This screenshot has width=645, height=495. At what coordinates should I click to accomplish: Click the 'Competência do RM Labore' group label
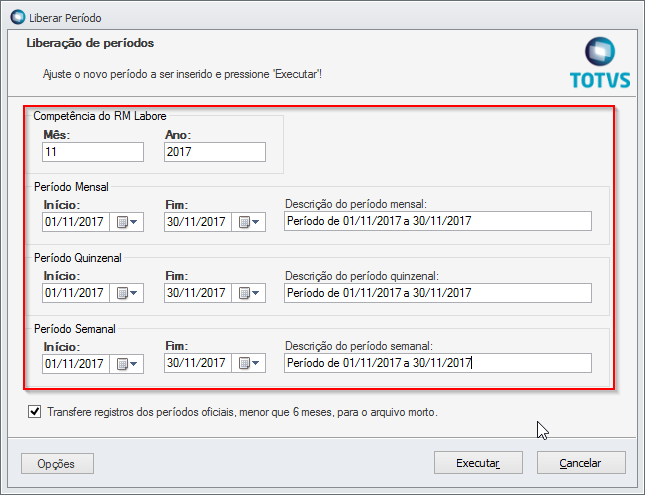(x=100, y=116)
